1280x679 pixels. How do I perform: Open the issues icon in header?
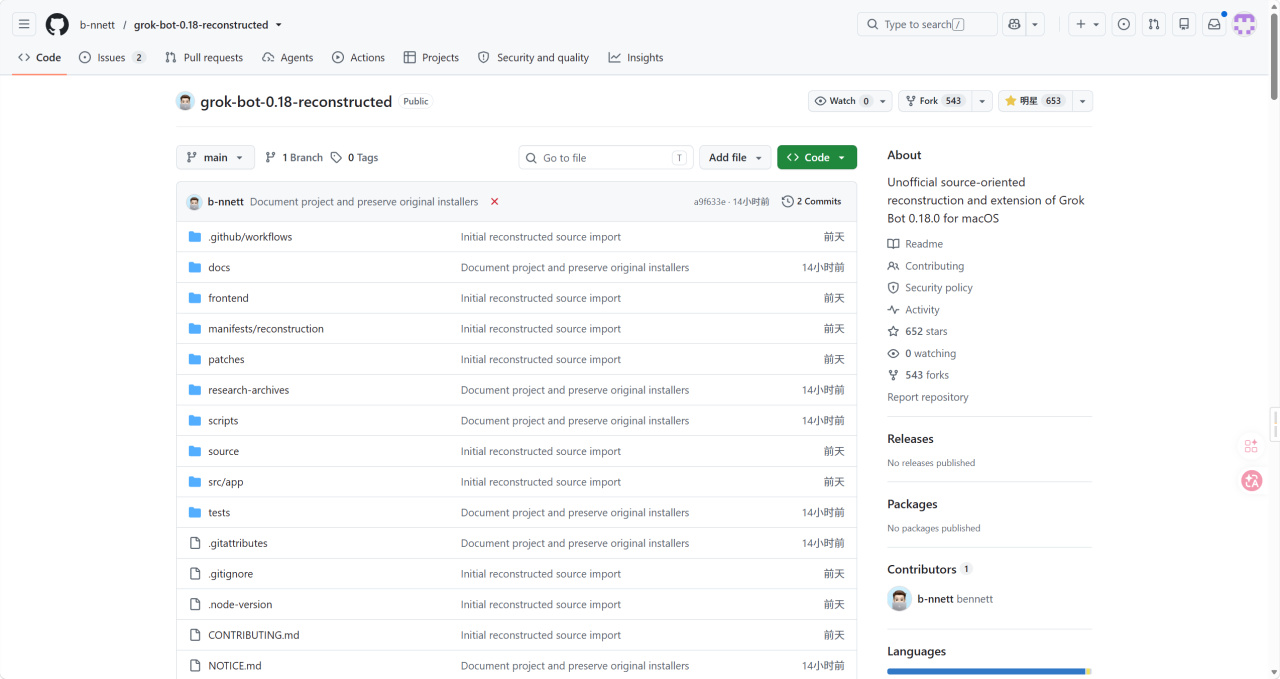pyautogui.click(x=1124, y=24)
